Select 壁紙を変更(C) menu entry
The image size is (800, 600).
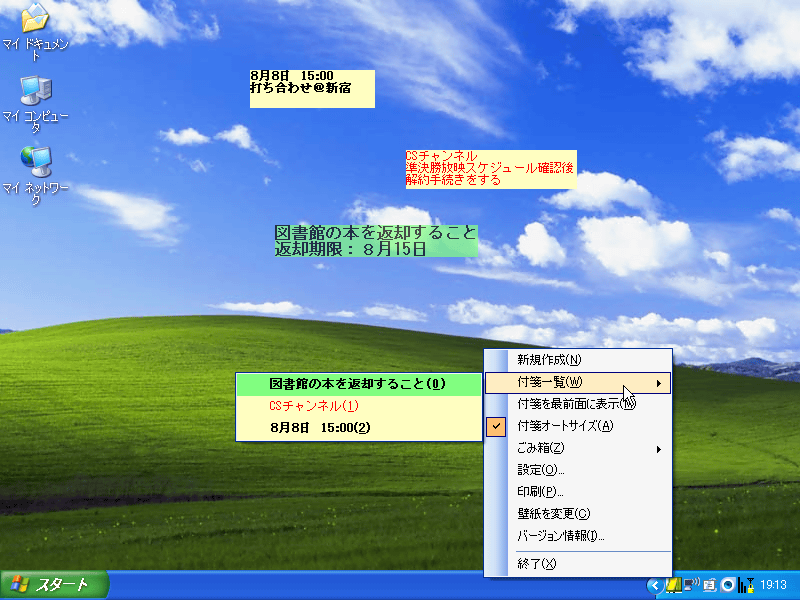578,514
